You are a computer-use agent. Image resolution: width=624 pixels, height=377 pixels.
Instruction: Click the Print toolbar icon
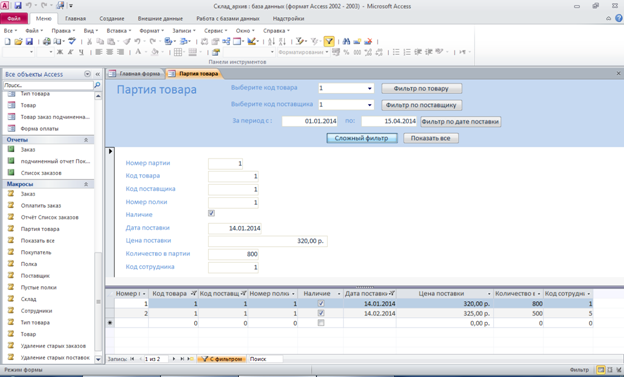pos(47,41)
